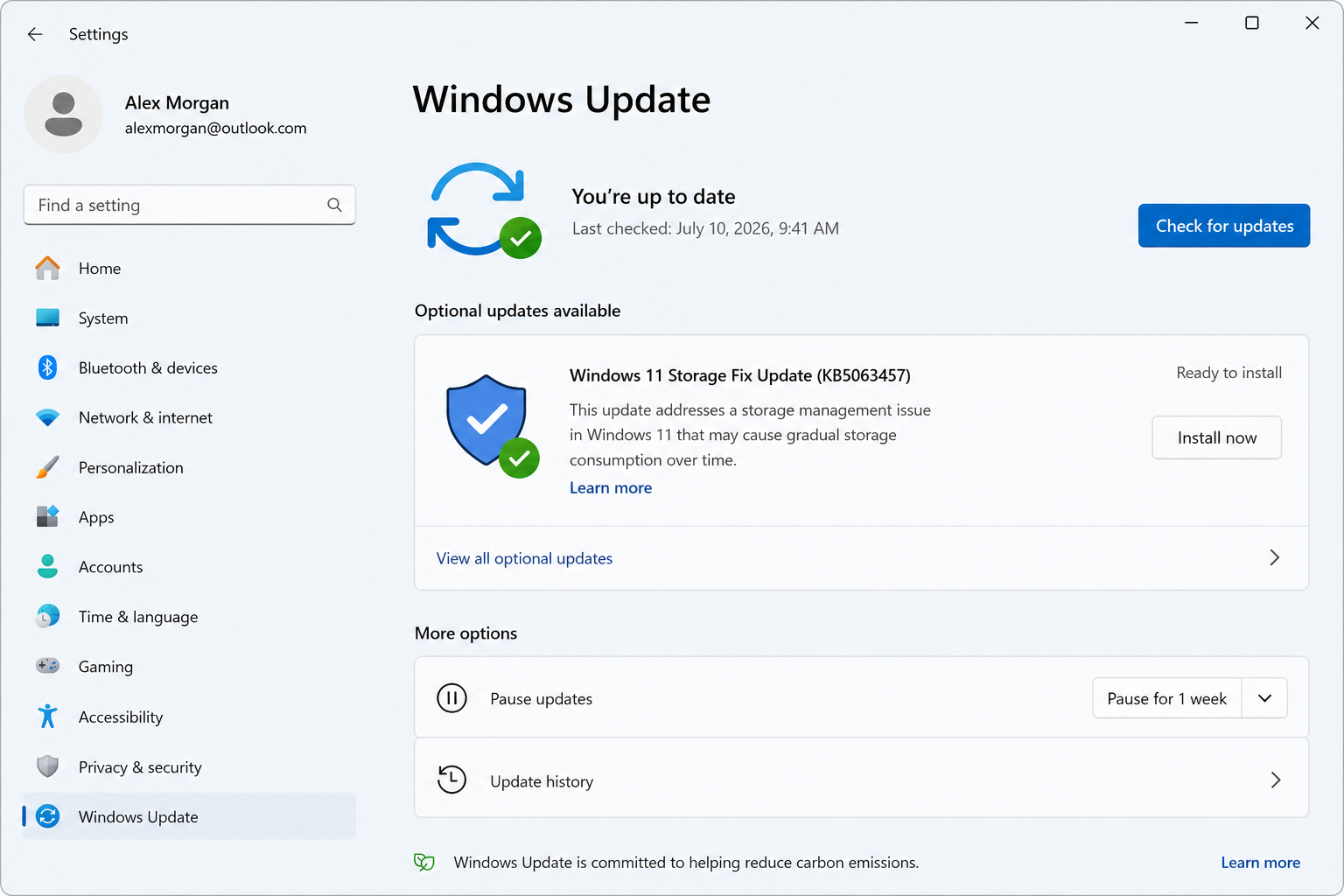Click the Time & language globe icon
Screen dimensions: 1344x896
pyautogui.click(x=48, y=616)
